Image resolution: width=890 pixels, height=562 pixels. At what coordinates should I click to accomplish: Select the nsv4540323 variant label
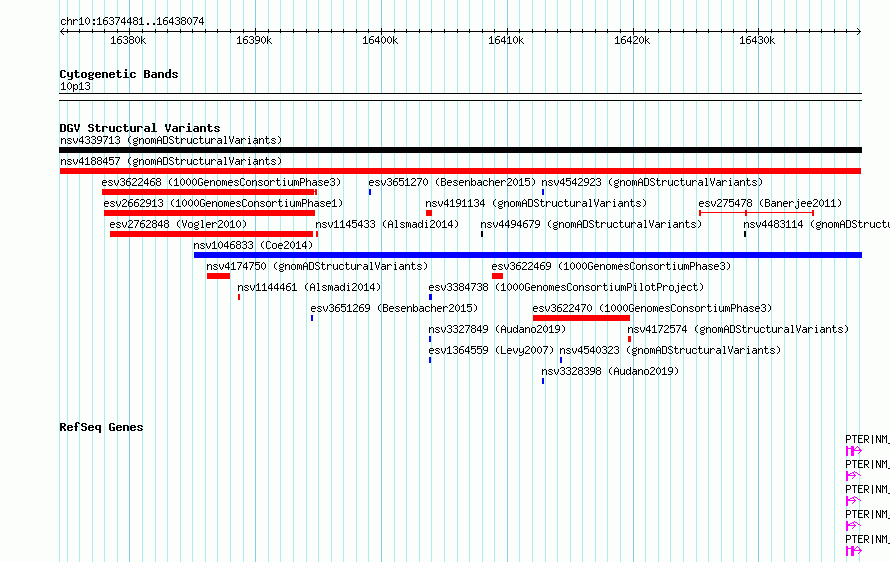tap(670, 350)
